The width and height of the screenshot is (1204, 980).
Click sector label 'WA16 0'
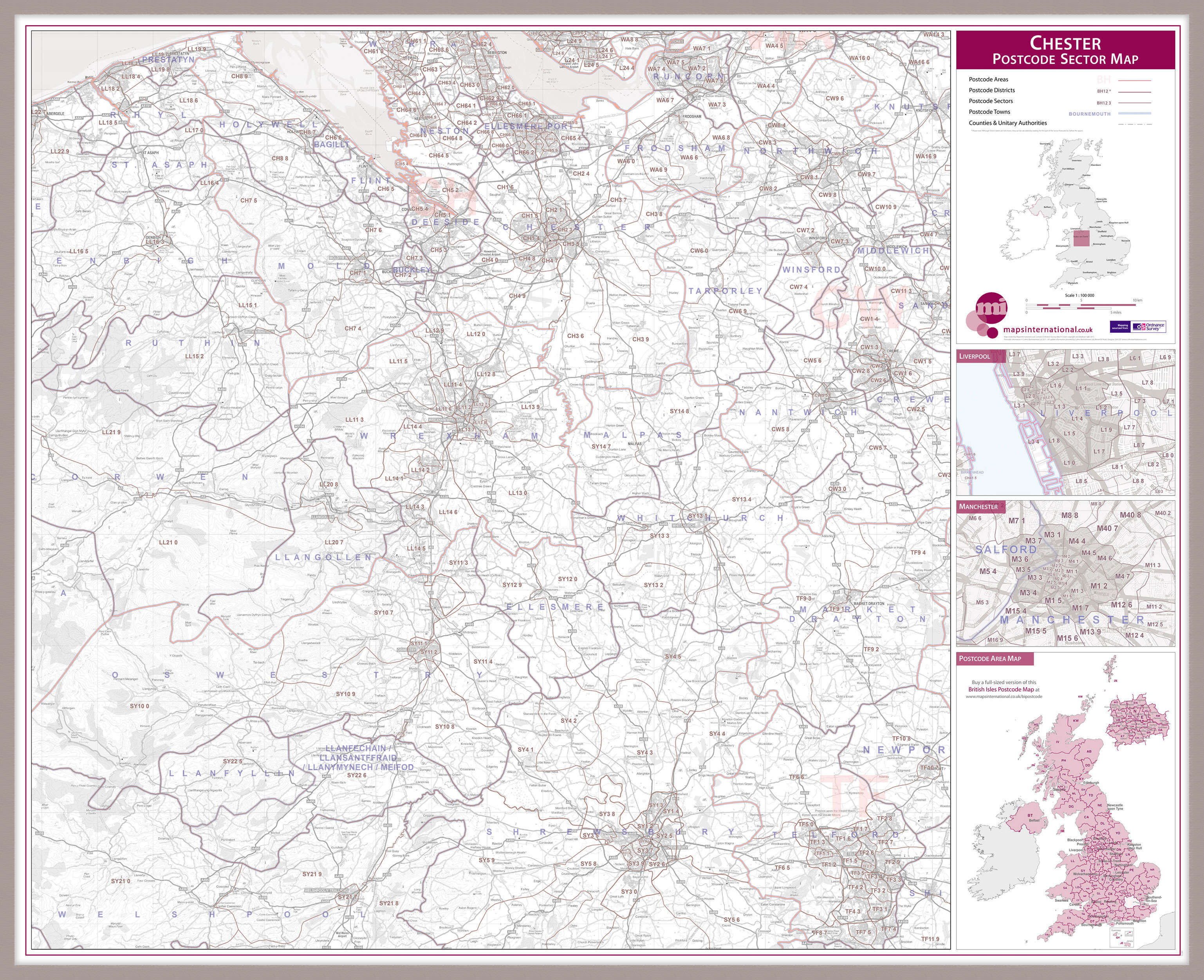pos(860,58)
